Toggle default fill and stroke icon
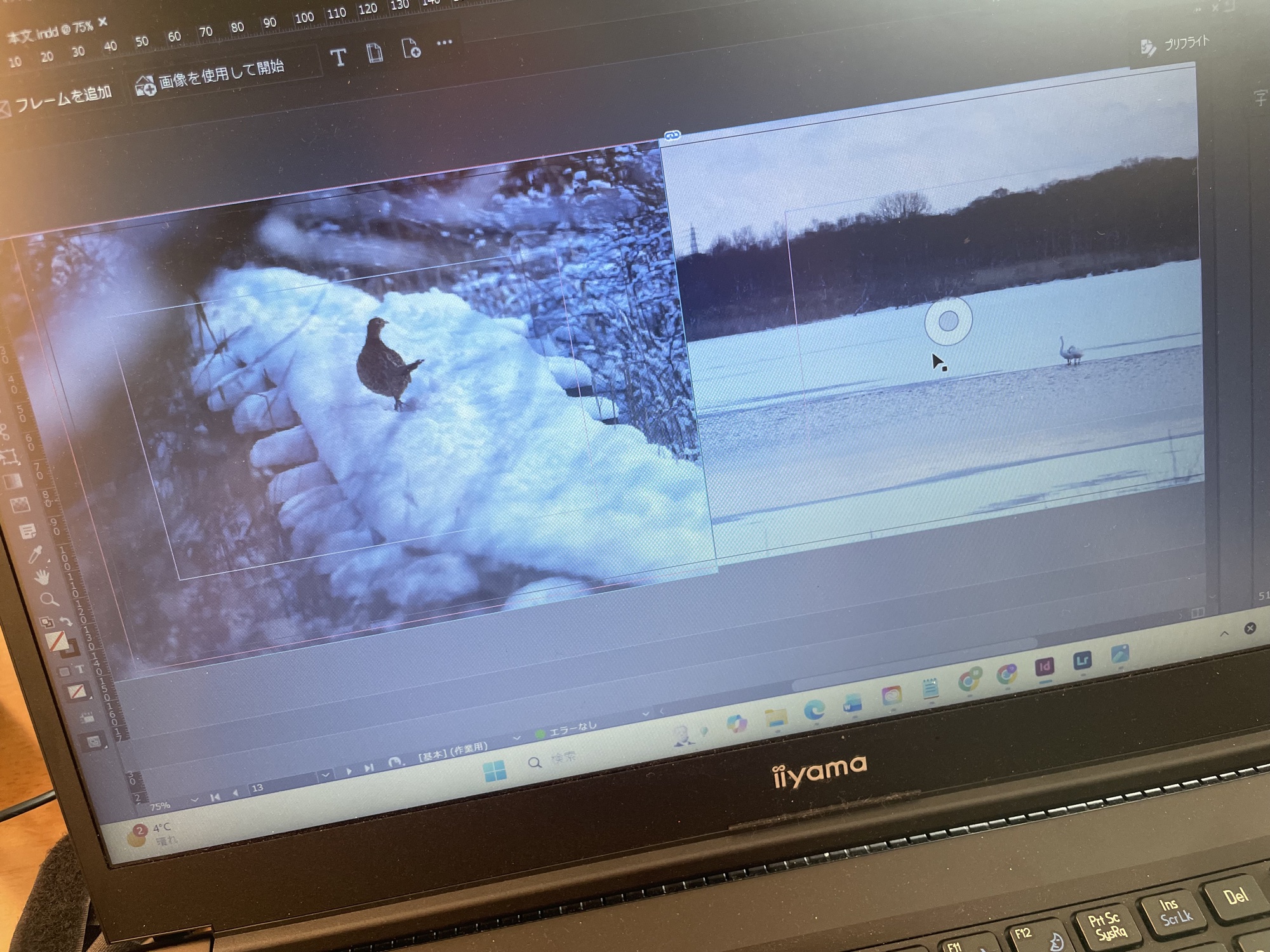The height and width of the screenshot is (952, 1270). coord(48,623)
